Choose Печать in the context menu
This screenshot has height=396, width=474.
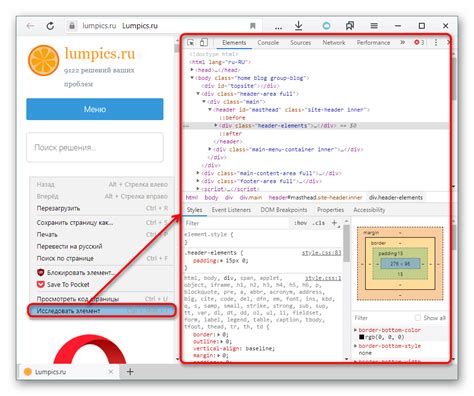tap(102, 234)
